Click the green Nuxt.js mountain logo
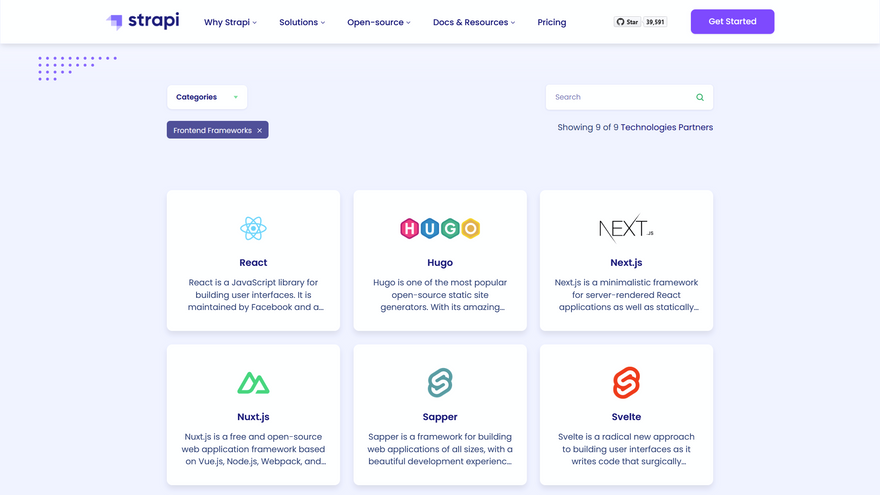 [x=253, y=382]
